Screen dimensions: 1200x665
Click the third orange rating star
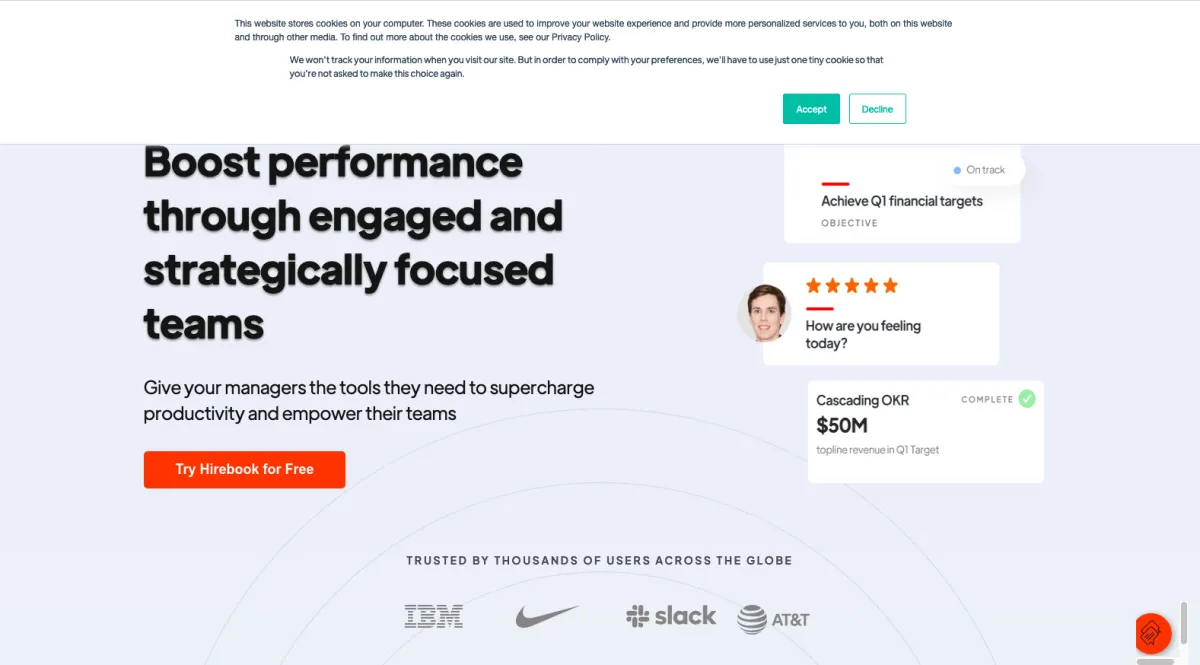pyautogui.click(x=852, y=286)
